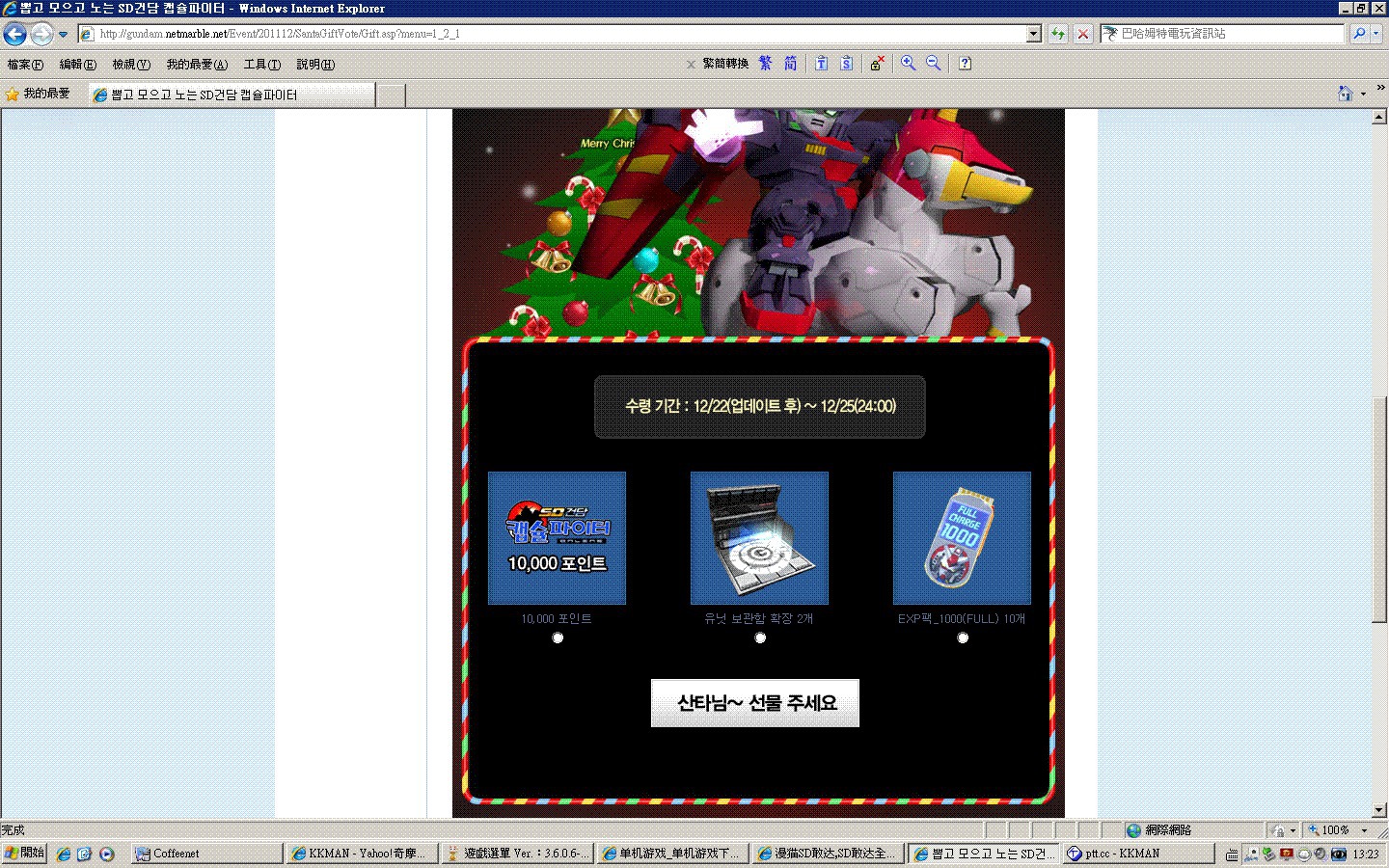Close the 繁簡轉換 toolbar with its X
Image resolution: width=1389 pixels, height=868 pixels.
691,65
